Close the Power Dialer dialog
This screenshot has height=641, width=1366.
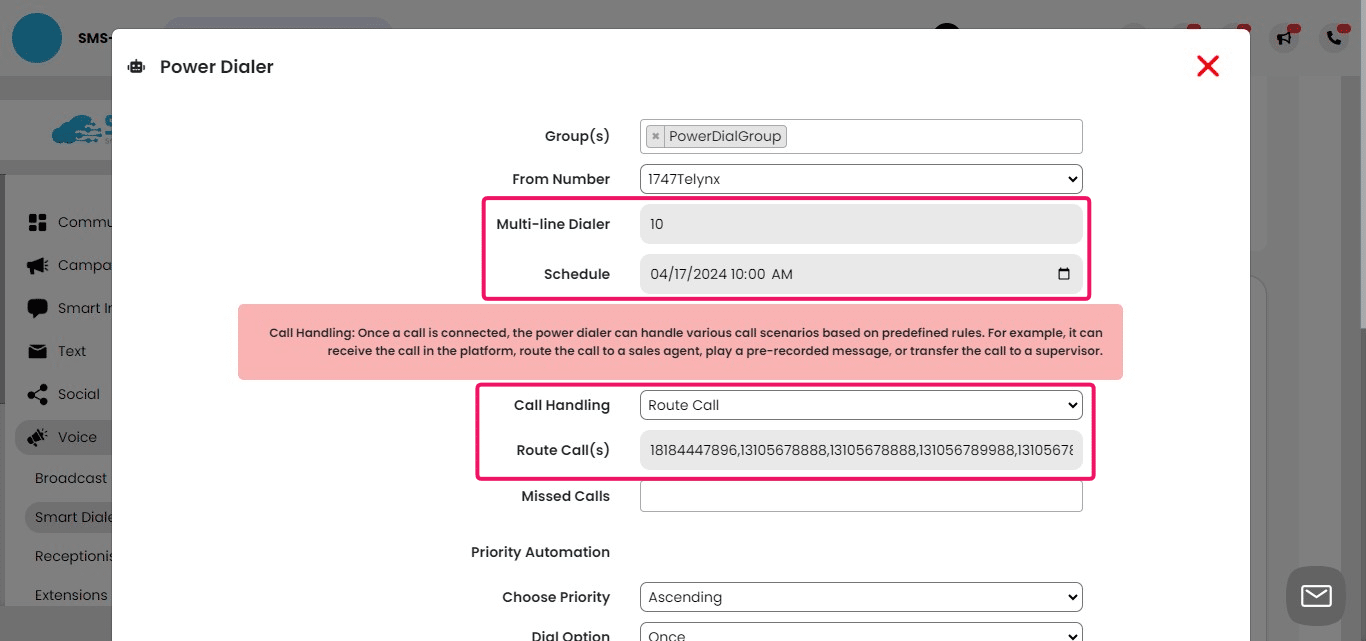[x=1208, y=66]
